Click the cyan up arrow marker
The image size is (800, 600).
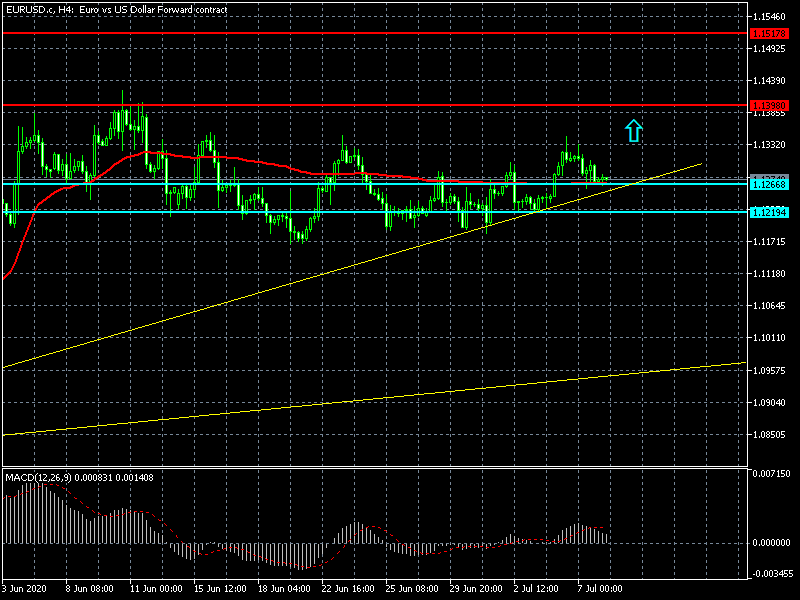click(633, 130)
